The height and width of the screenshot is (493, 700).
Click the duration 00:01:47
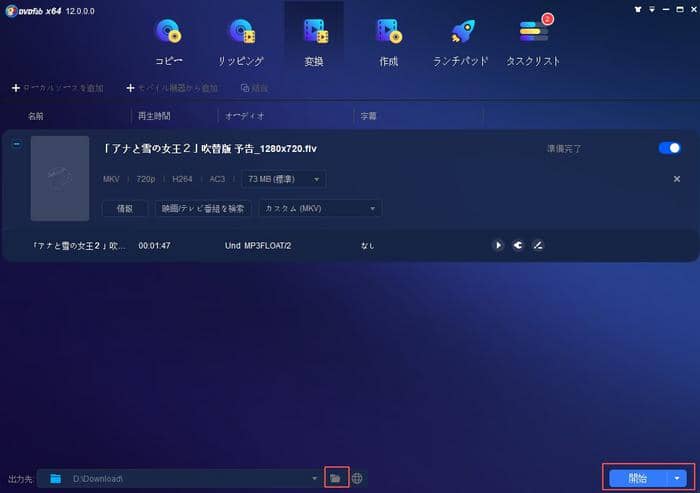[x=154, y=246]
